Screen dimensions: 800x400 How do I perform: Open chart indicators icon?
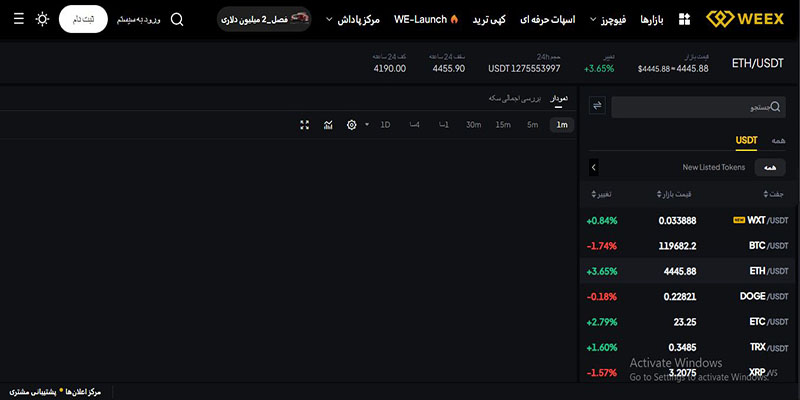pyautogui.click(x=328, y=125)
